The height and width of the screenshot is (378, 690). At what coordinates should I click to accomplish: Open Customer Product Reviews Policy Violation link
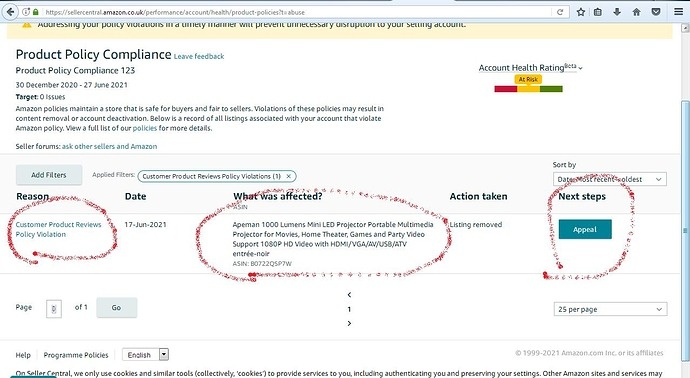[x=58, y=229]
